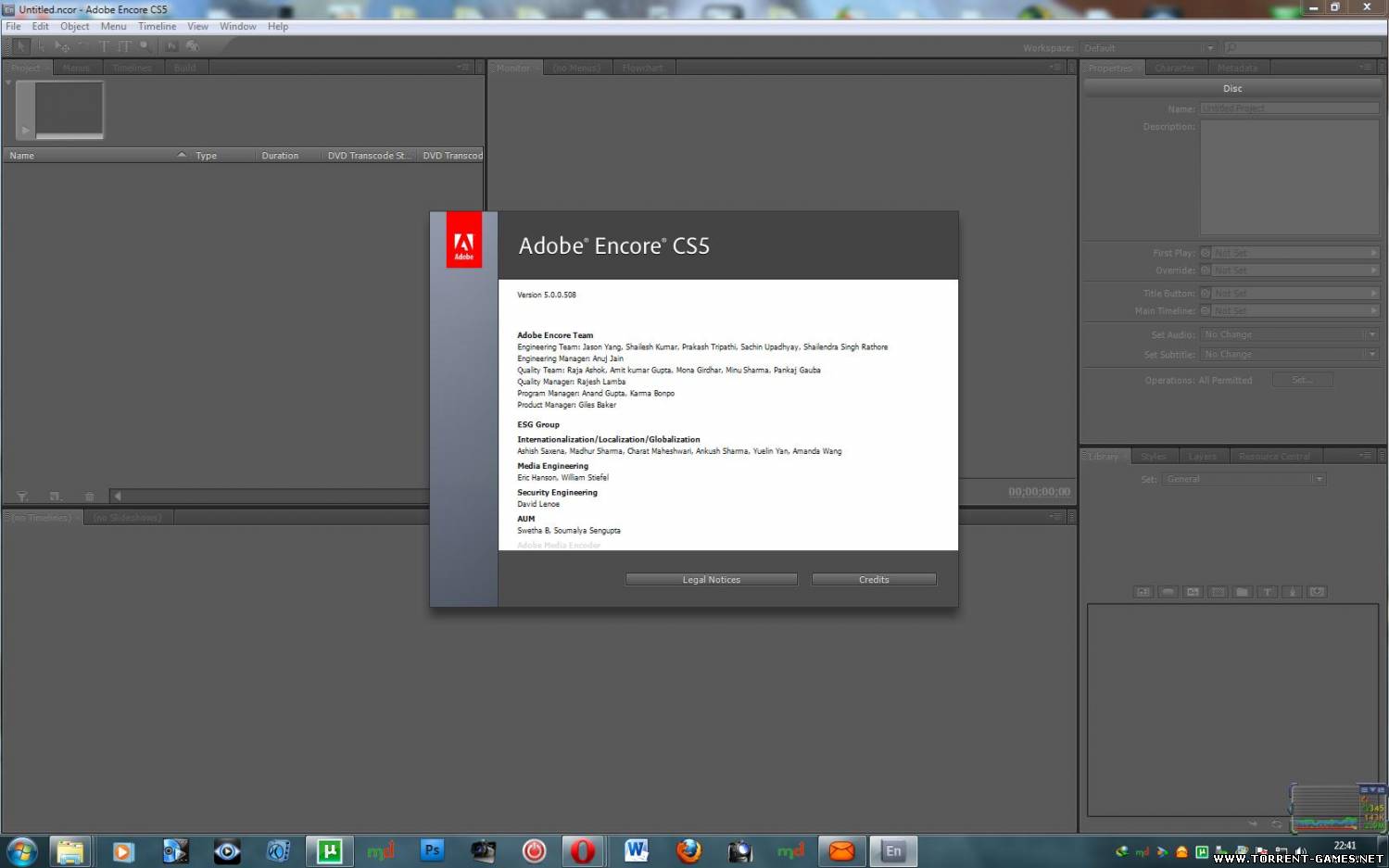Click the workspace search field

pos(1303,48)
